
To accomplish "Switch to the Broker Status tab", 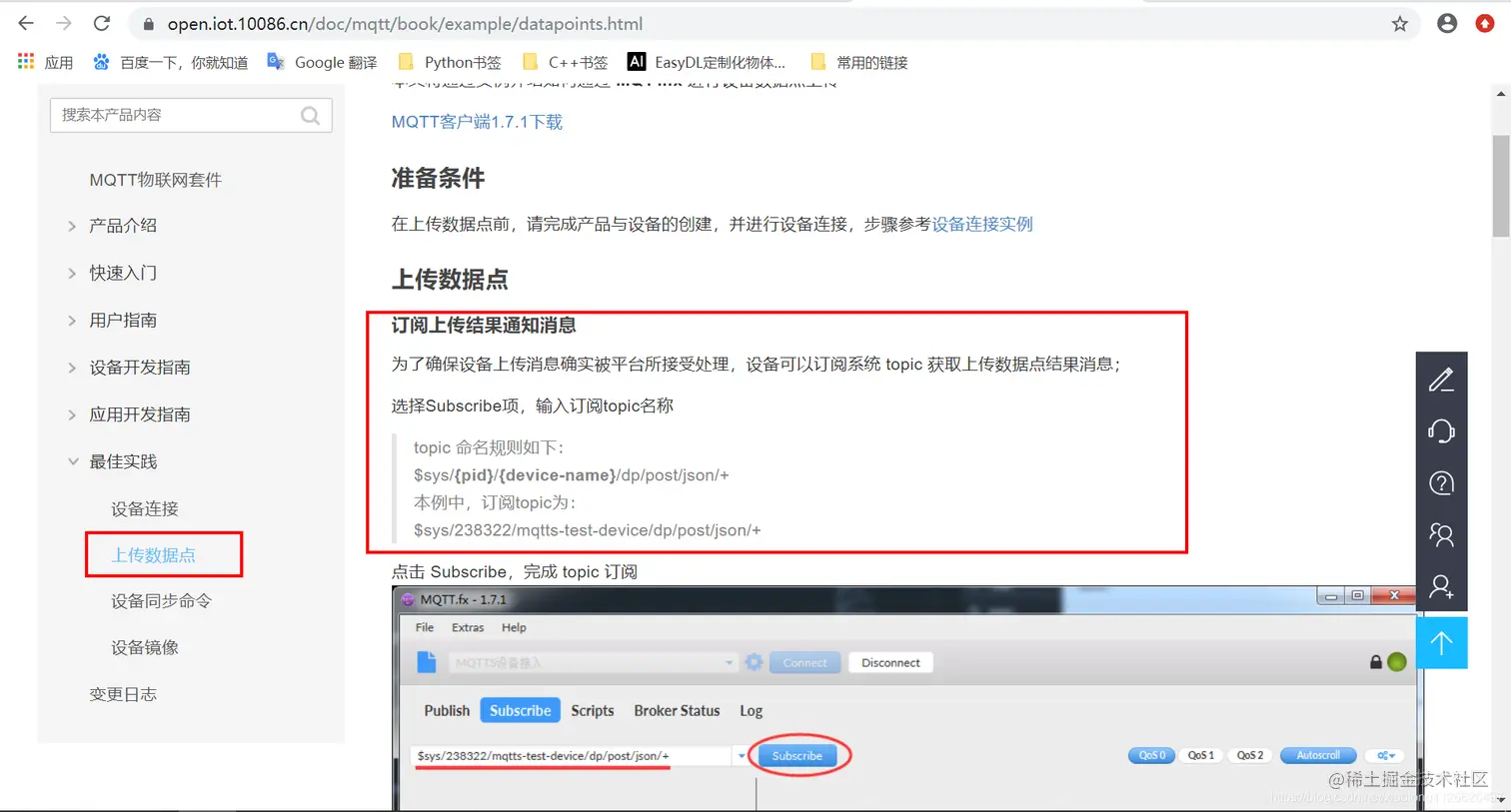I will coord(677,711).
